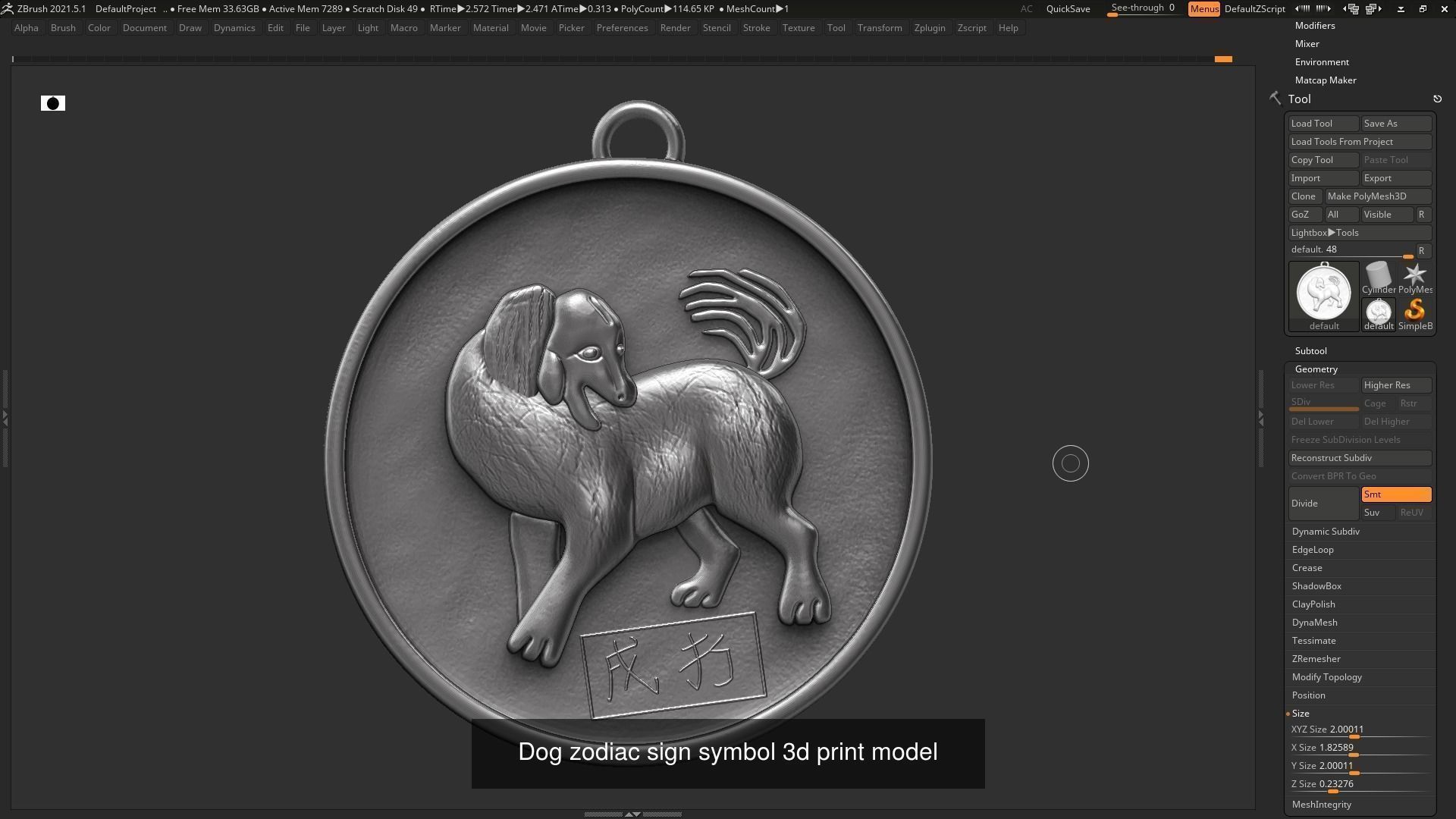Image resolution: width=1456 pixels, height=819 pixels.
Task: Open Lightbox Tools browser
Action: tap(1360, 233)
